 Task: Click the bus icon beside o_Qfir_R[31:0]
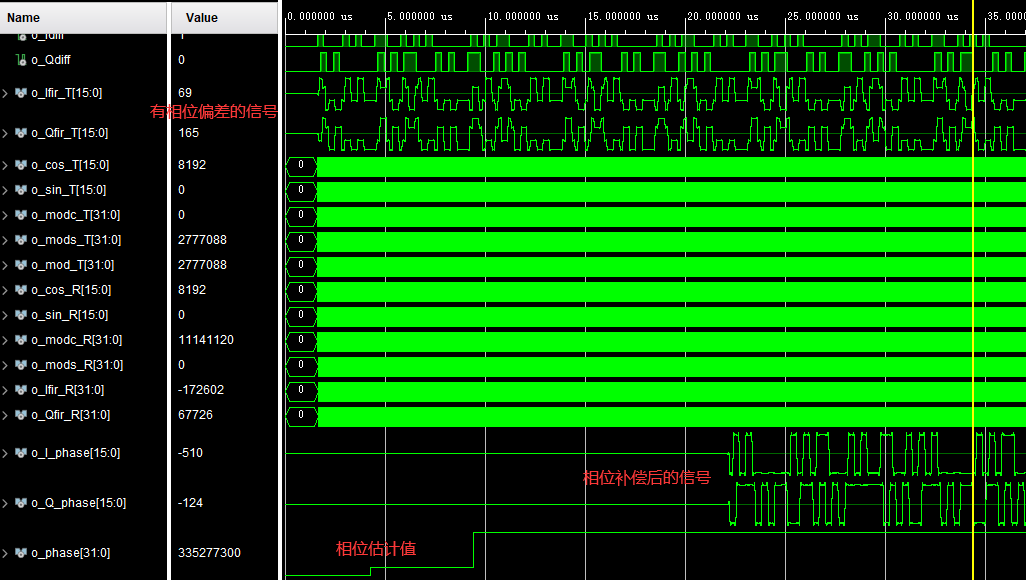tap(21, 414)
